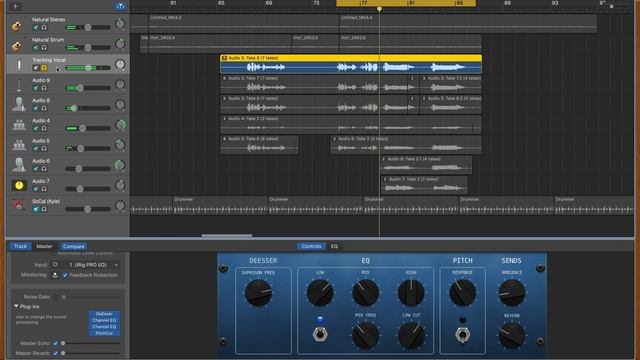Click the yellow cycle region in the ruler
Screen dimensions: 640x360
coord(406,3)
